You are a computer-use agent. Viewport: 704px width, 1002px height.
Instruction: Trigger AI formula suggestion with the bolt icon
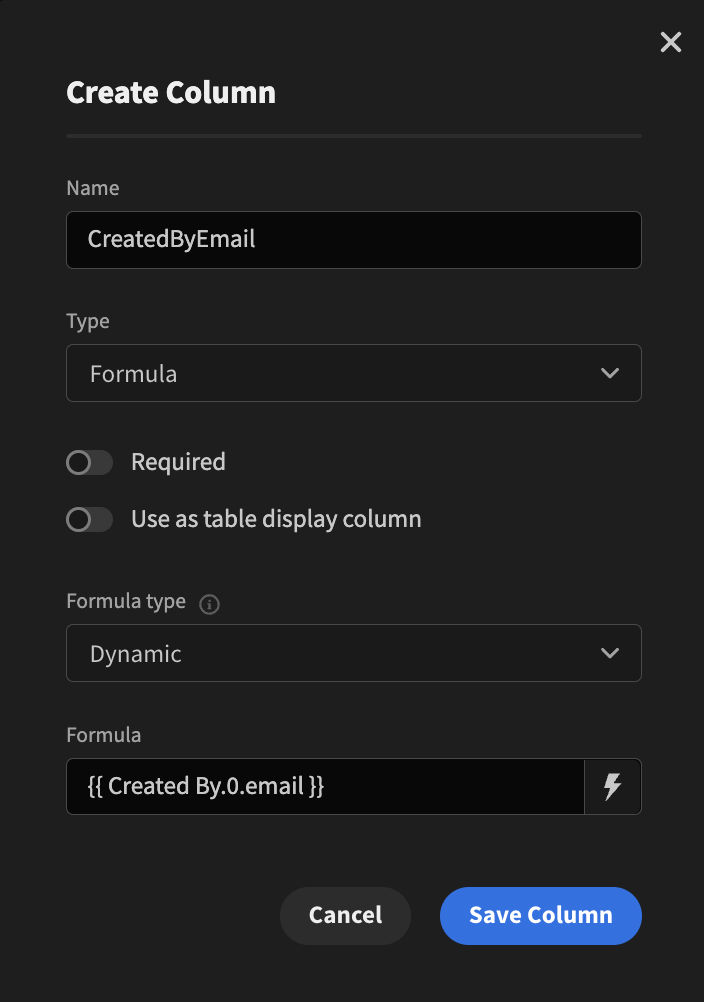(613, 786)
